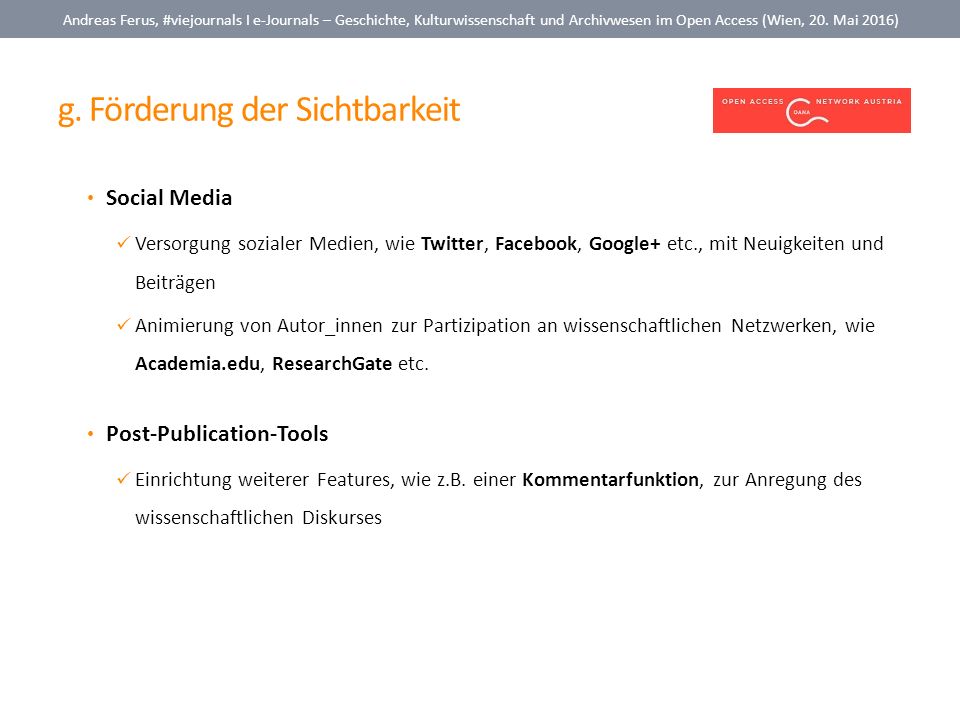
Task: Click the bold word 'Kommentarfunktion'
Action: click(610, 479)
